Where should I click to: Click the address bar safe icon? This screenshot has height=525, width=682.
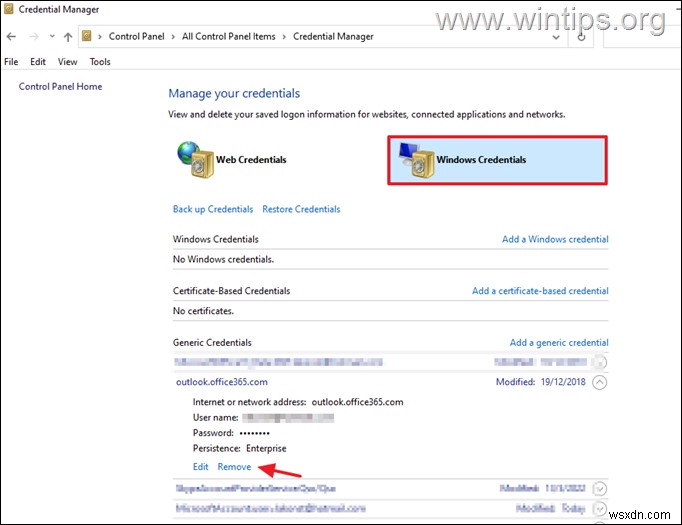coord(87,36)
